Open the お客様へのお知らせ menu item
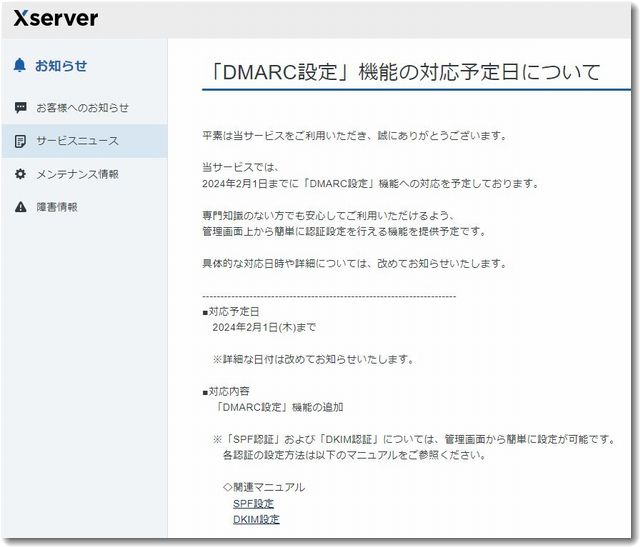Image resolution: width=640 pixels, height=547 pixels. (x=82, y=108)
